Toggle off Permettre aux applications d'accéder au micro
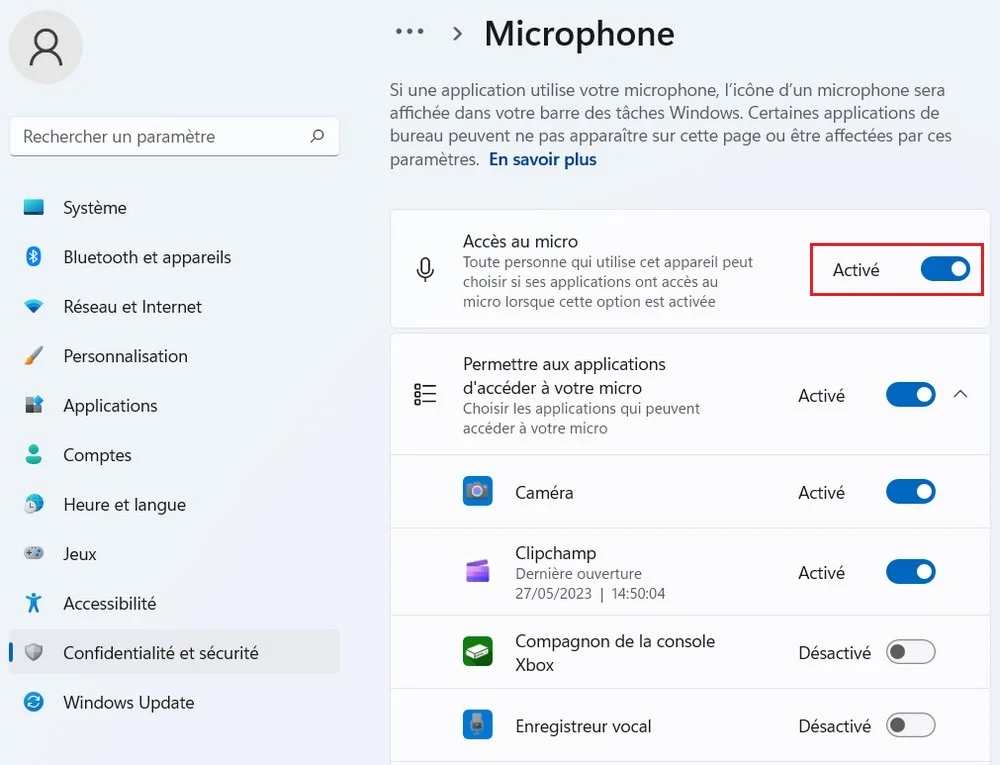 (x=910, y=394)
